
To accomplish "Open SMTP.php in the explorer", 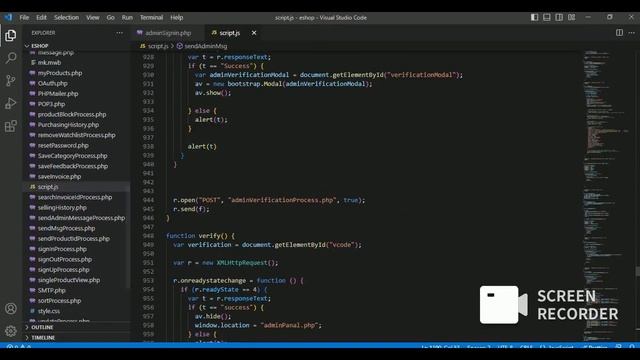I will coord(51,290).
